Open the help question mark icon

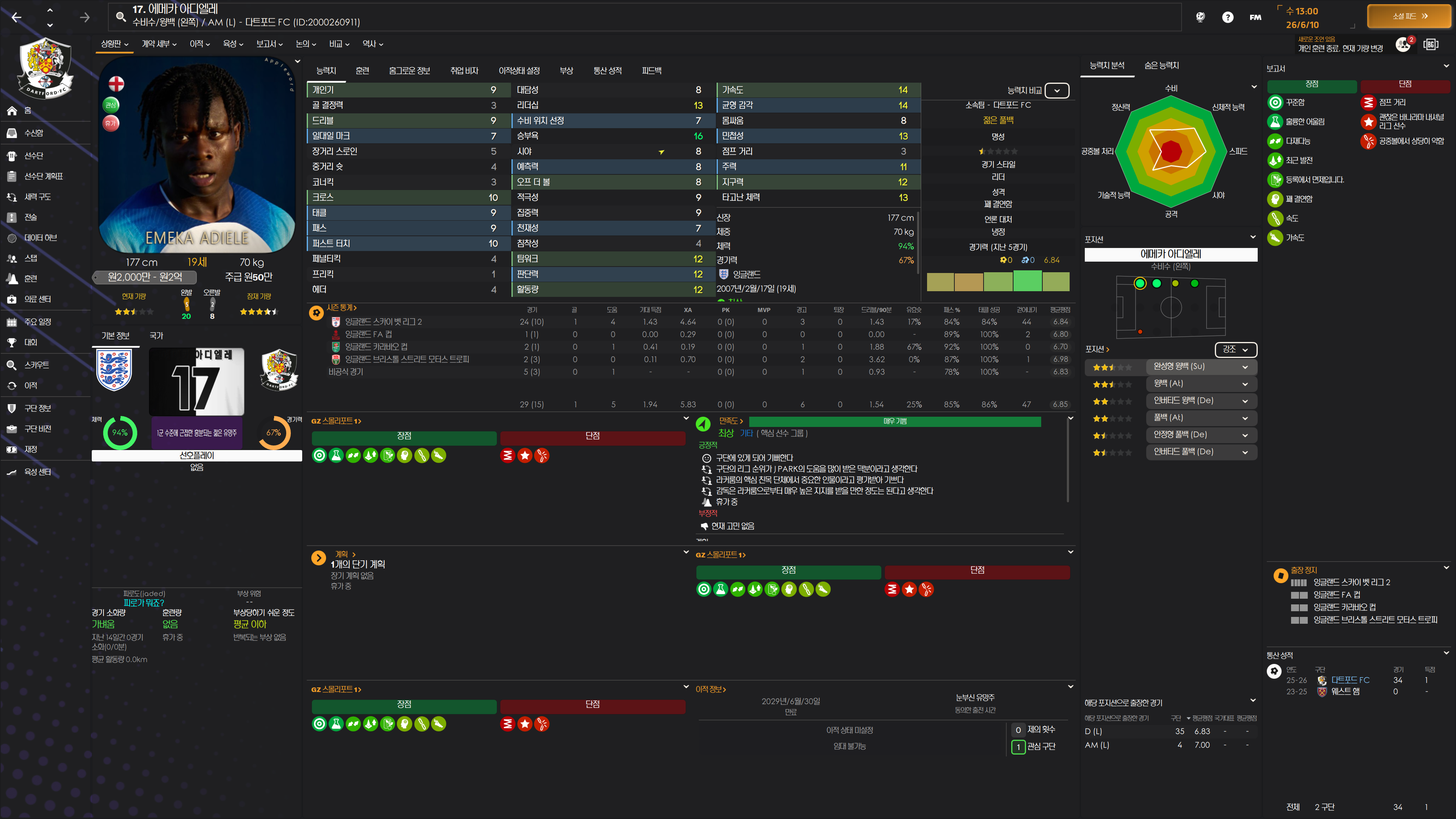pos(1227,17)
